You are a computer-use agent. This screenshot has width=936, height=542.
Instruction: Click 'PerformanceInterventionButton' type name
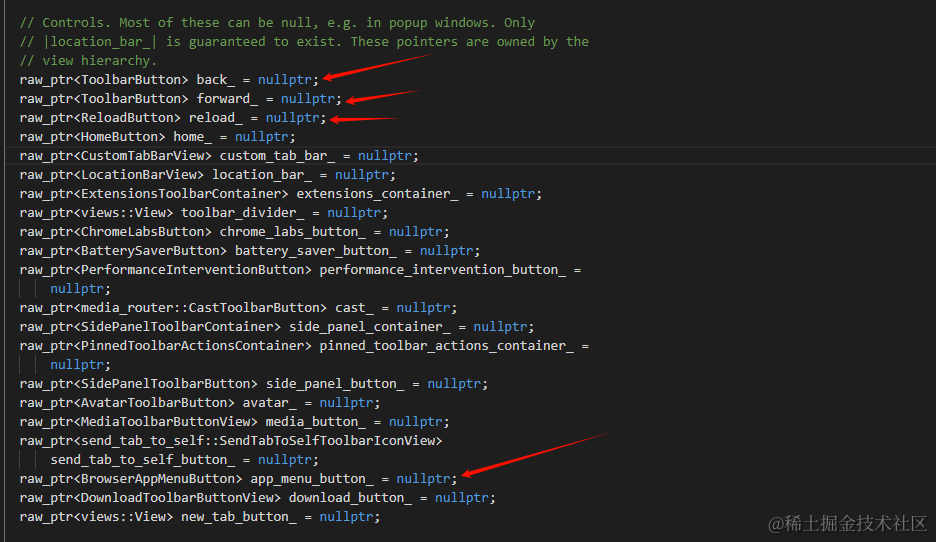pos(193,270)
